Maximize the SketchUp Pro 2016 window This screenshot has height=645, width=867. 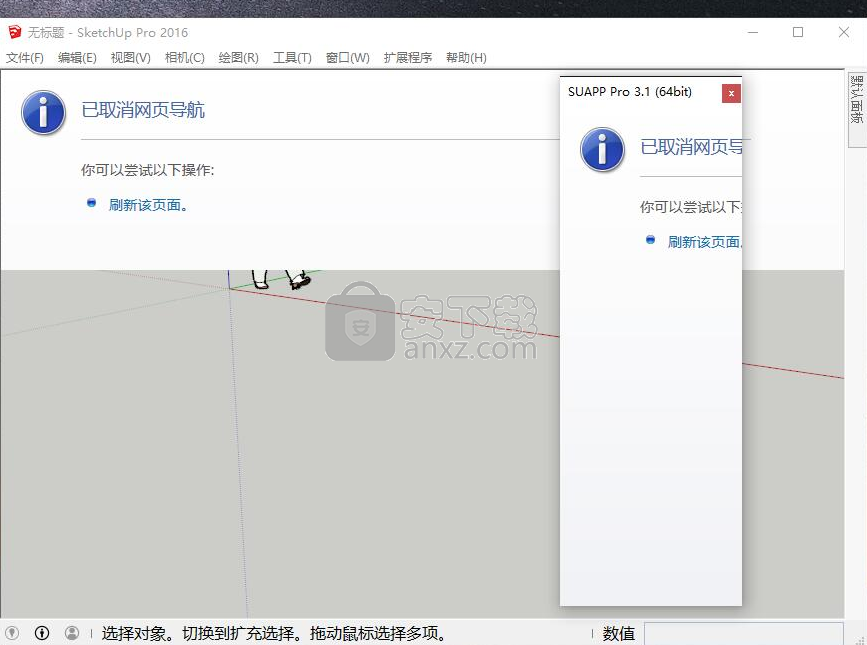point(798,32)
